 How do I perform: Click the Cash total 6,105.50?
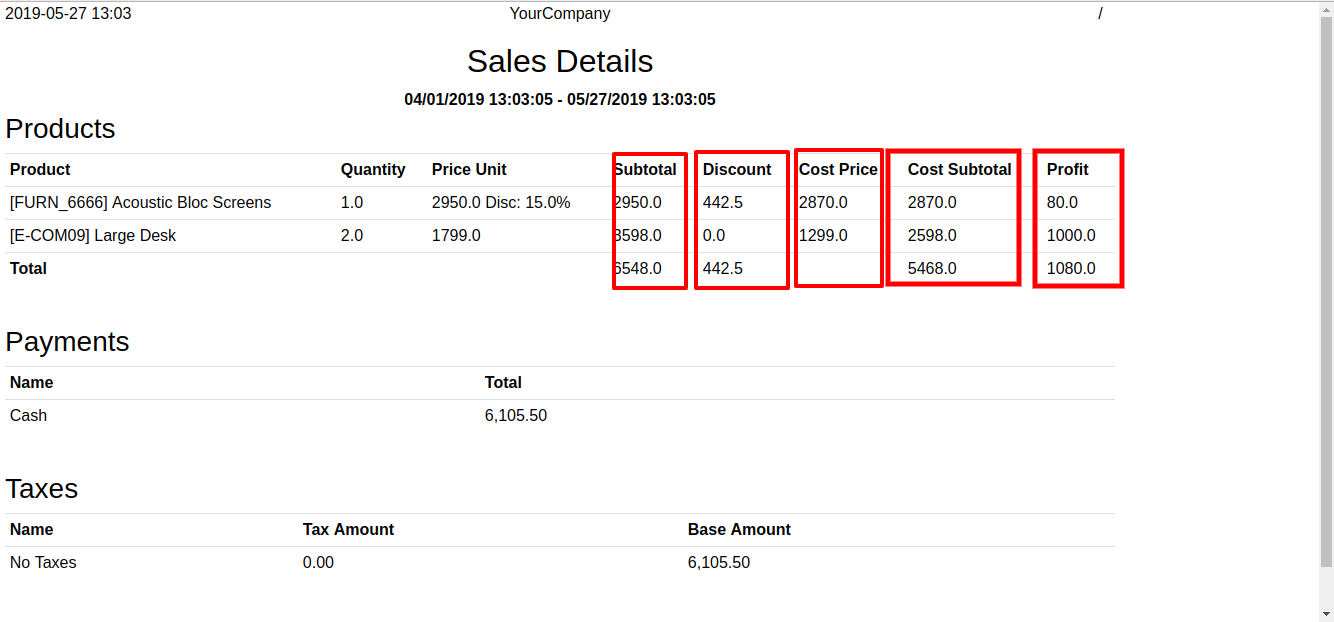[x=516, y=416]
